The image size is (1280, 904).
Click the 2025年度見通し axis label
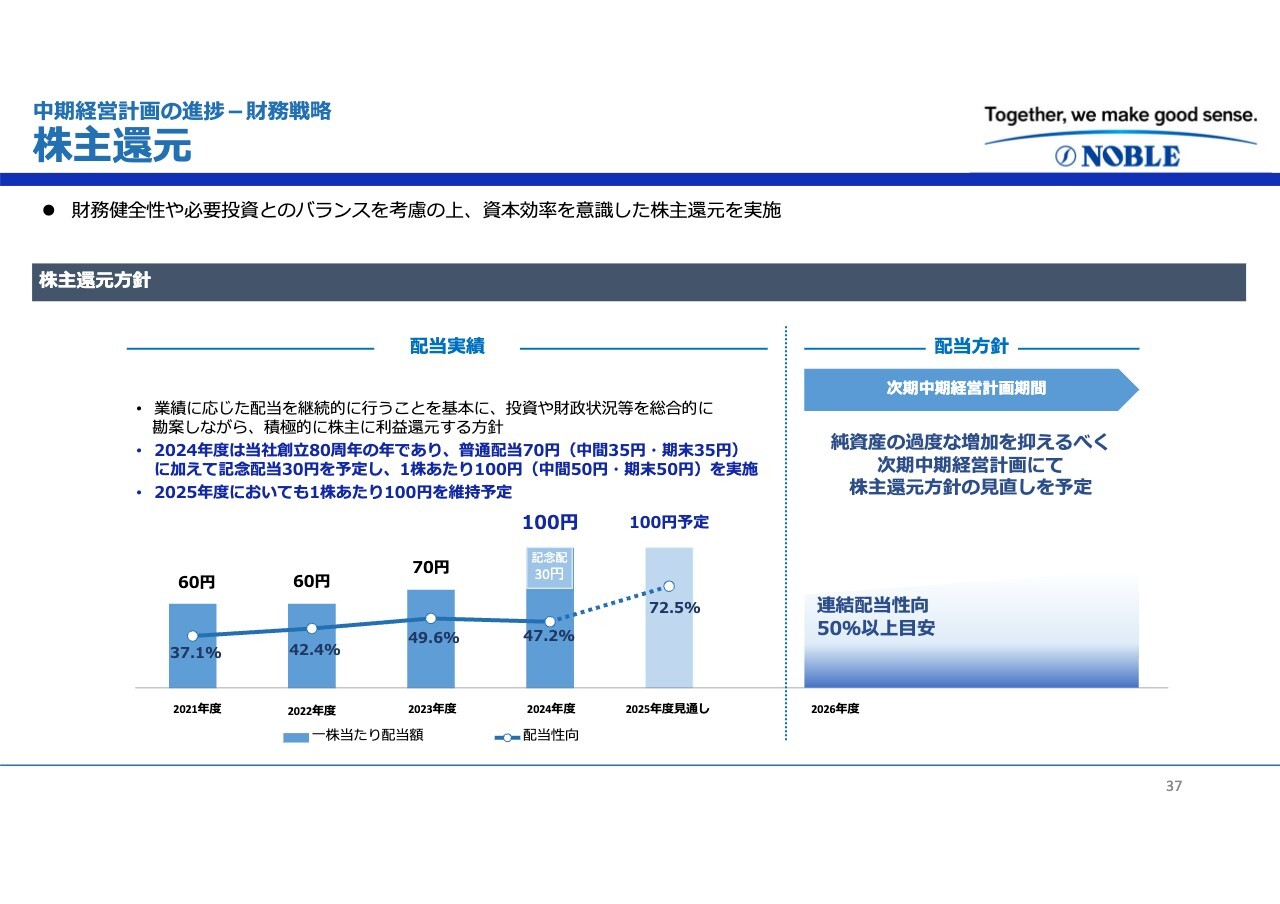[667, 709]
